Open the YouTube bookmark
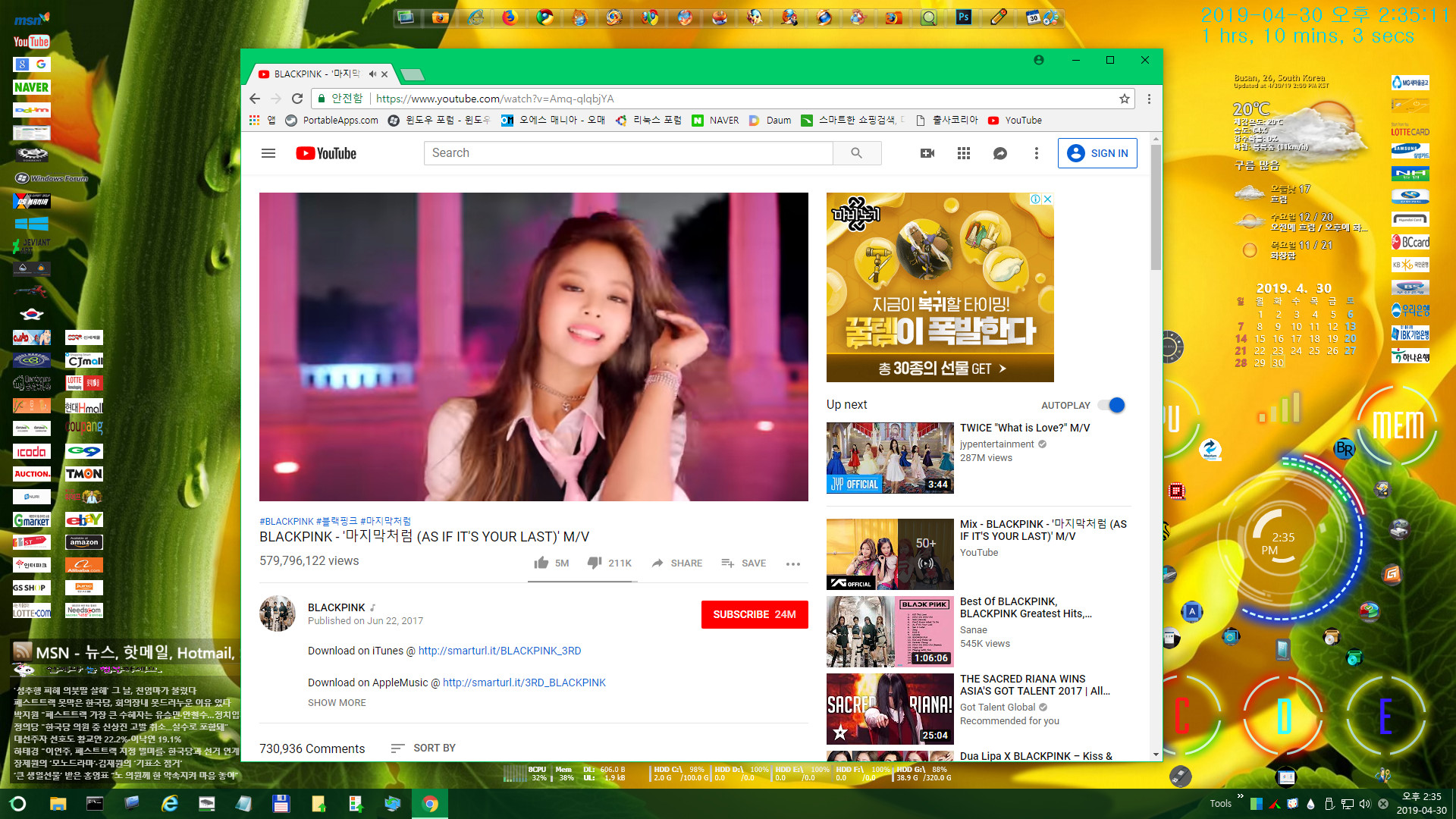Viewport: 1456px width, 819px height. 1015,120
